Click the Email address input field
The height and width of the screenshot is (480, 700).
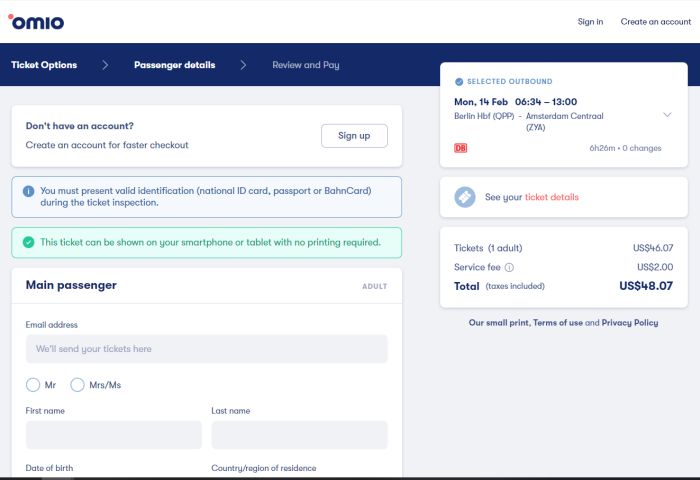207,349
